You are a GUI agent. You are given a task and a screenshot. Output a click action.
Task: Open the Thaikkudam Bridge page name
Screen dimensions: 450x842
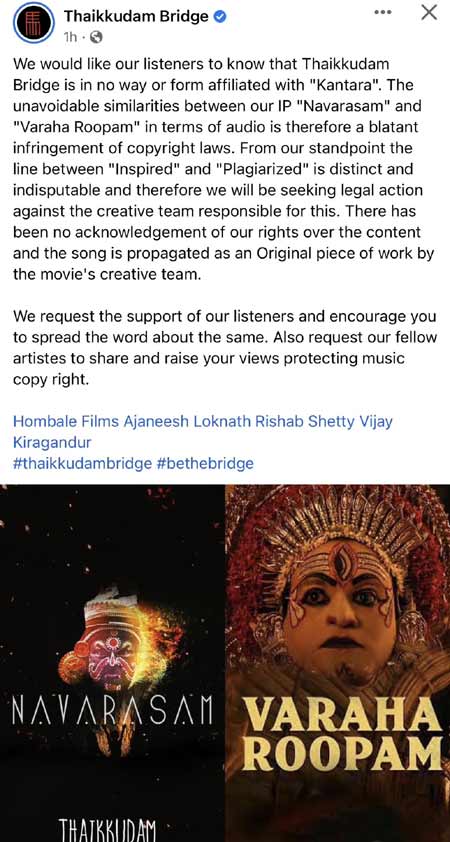pyautogui.click(x=136, y=17)
